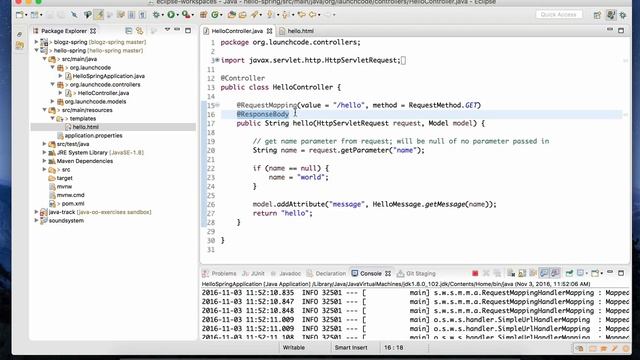Click the Writable status bar entry
640x360 pixels.
(294, 348)
